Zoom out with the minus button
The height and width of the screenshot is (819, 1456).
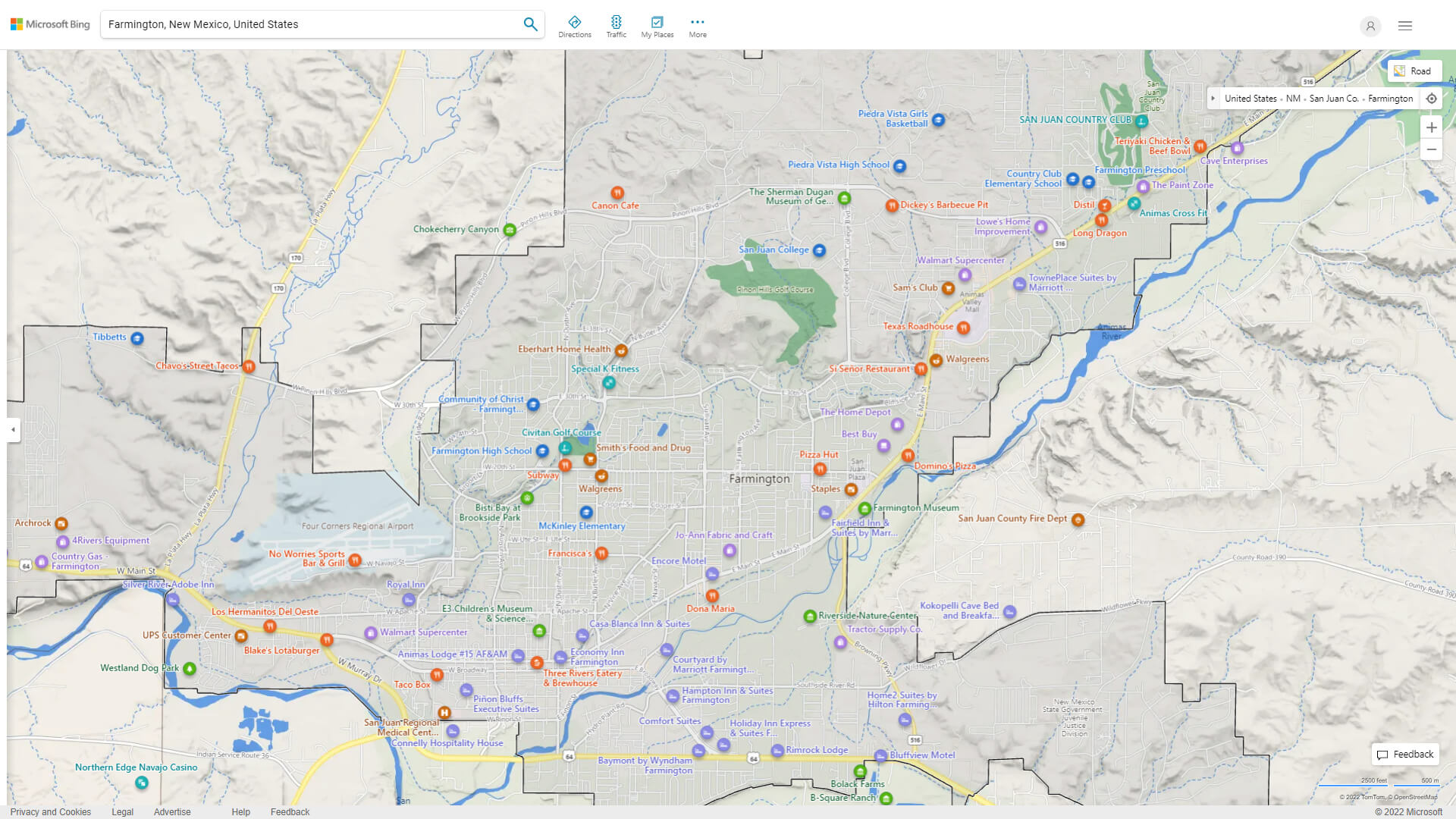click(1432, 149)
